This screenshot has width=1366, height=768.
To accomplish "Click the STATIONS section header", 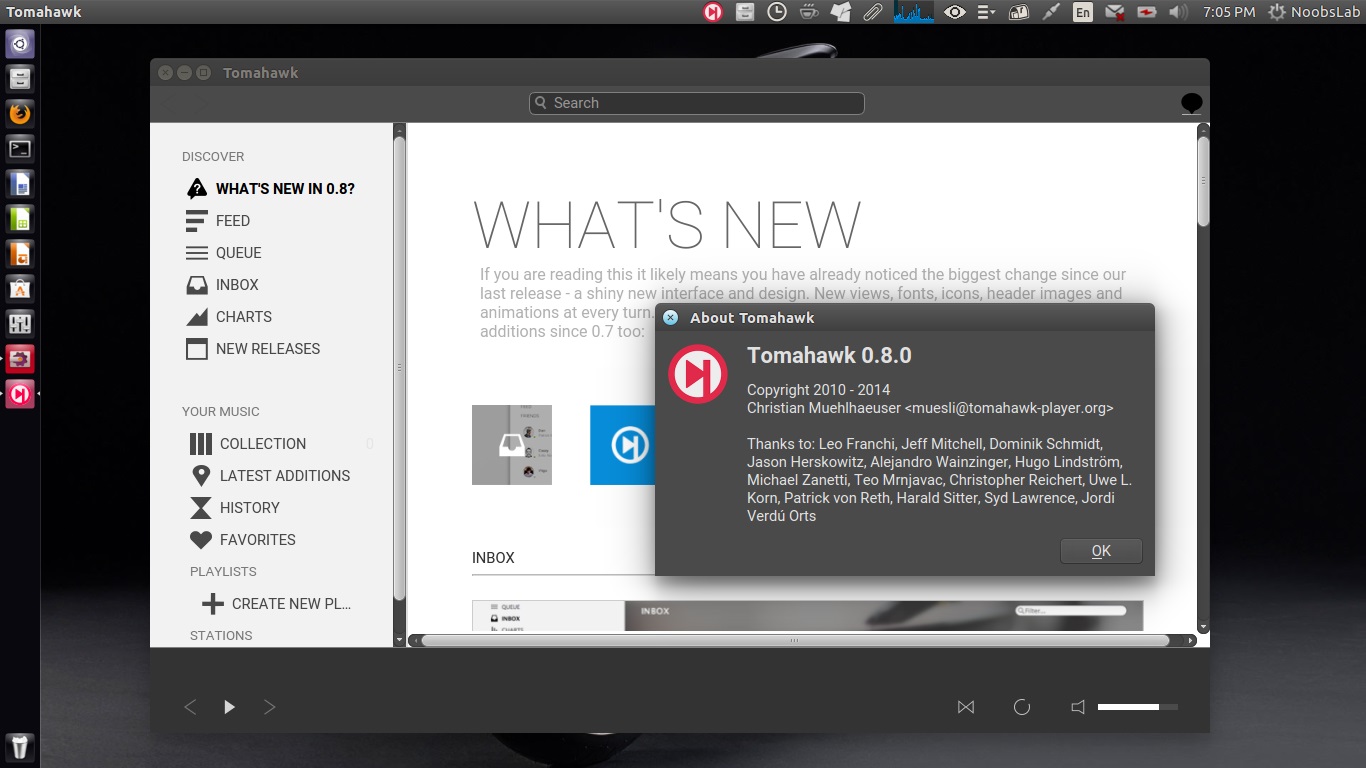I will (221, 635).
